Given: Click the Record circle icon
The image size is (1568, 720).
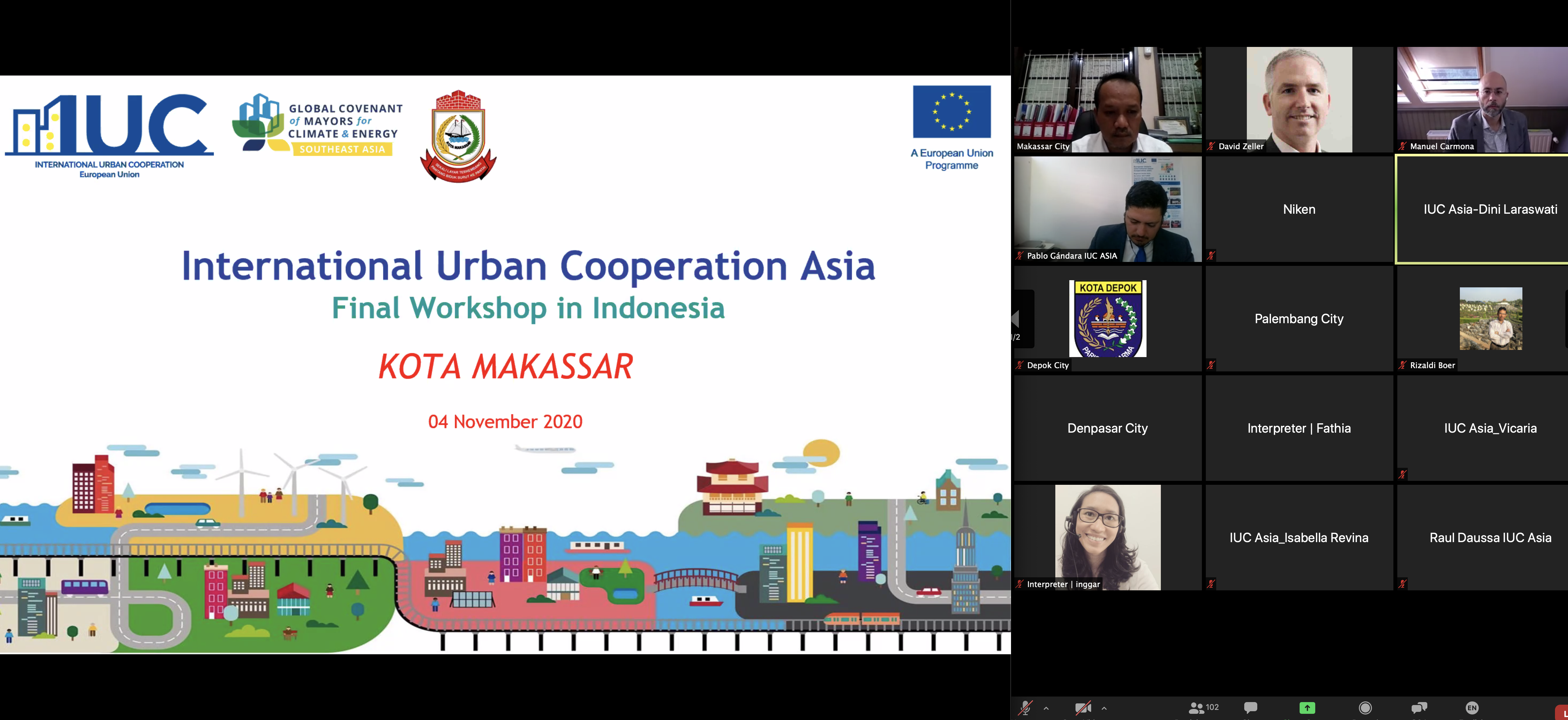Looking at the screenshot, I should (1365, 708).
